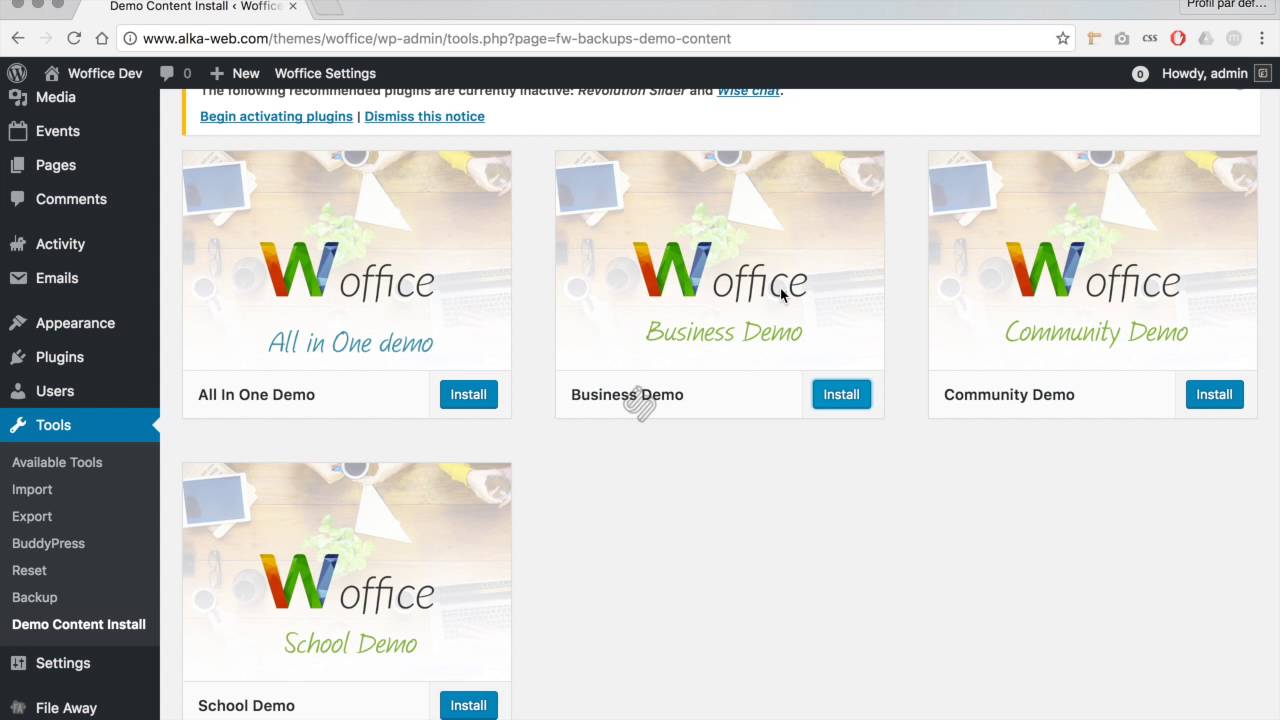The width and height of the screenshot is (1280, 720).
Task: Click the camera extension icon
Action: click(x=1122, y=38)
